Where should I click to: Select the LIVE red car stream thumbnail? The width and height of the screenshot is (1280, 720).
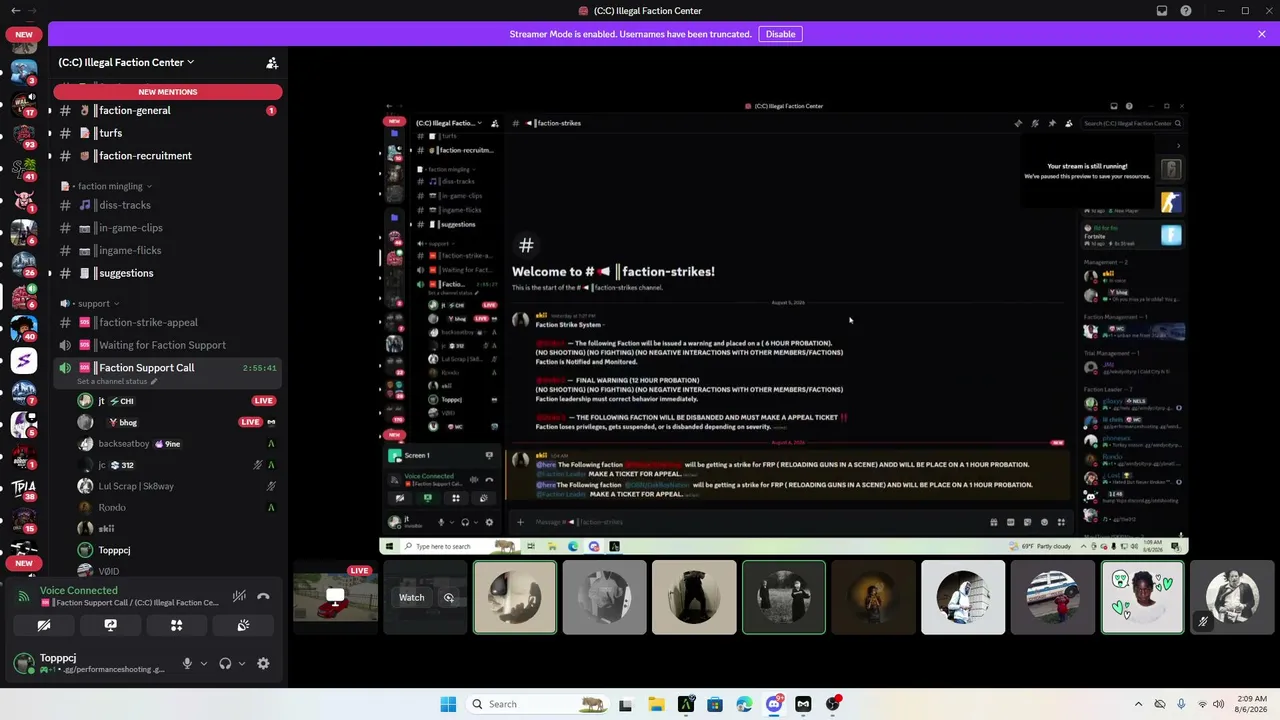pyautogui.click(x=336, y=597)
